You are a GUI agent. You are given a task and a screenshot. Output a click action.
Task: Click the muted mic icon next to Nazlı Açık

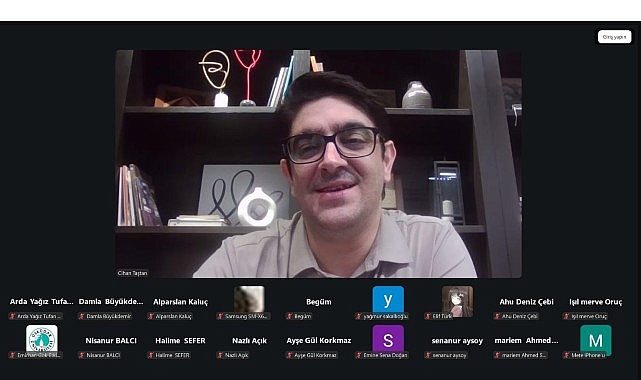pyautogui.click(x=220, y=355)
